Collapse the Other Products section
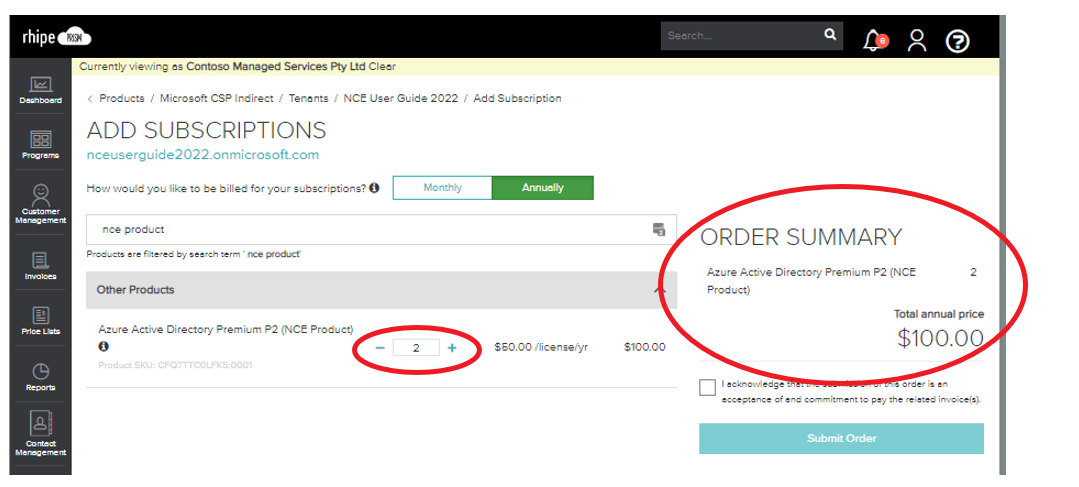1079x487 pixels. click(658, 290)
